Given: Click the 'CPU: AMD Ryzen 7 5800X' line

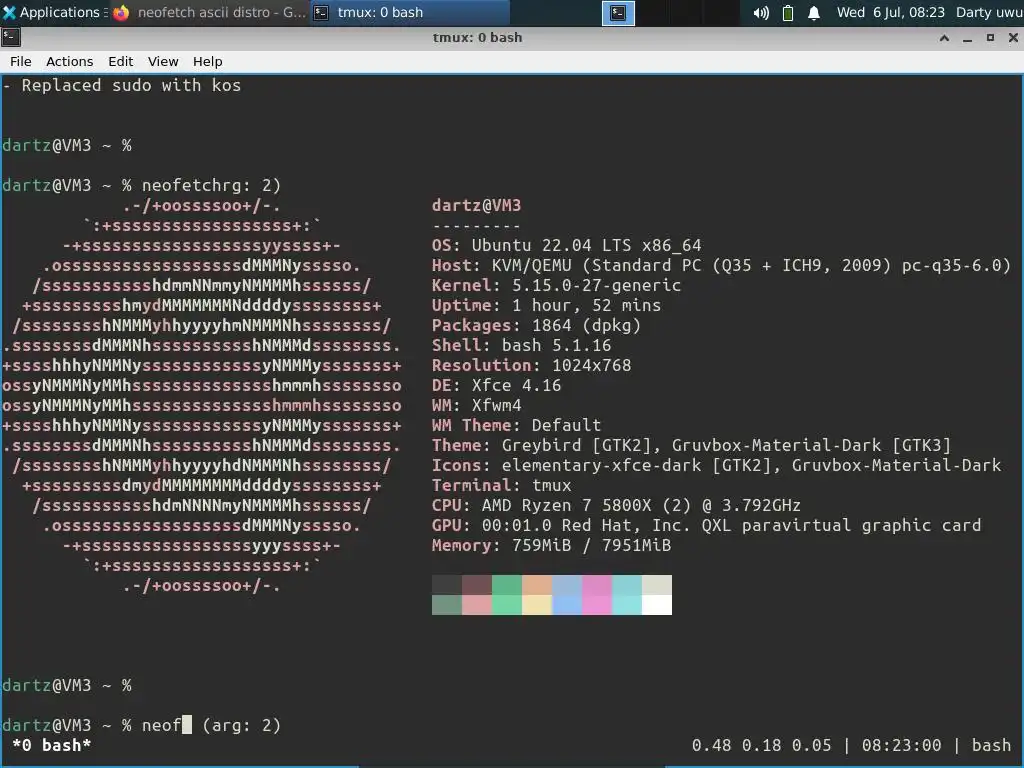Looking at the screenshot, I should (x=616, y=505).
